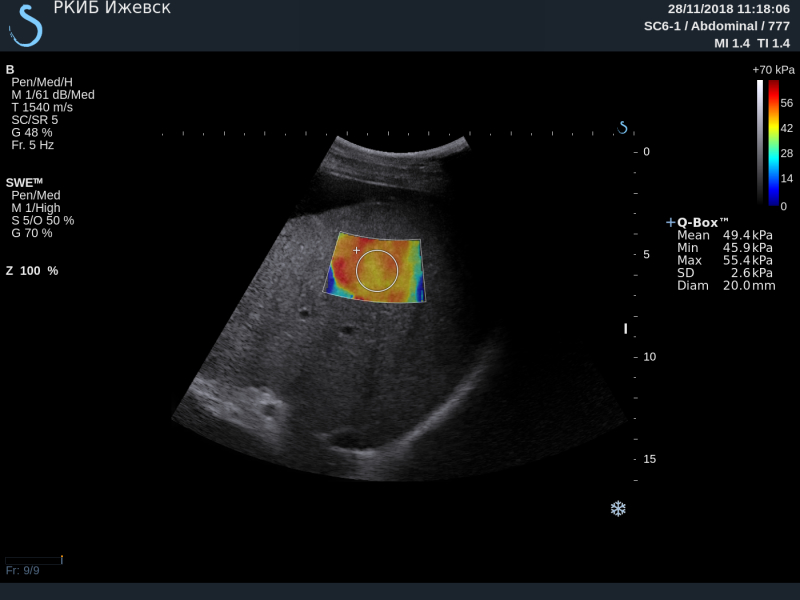Select the circular Q-Box region of interest
Screen dimensions: 800x600
377,271
